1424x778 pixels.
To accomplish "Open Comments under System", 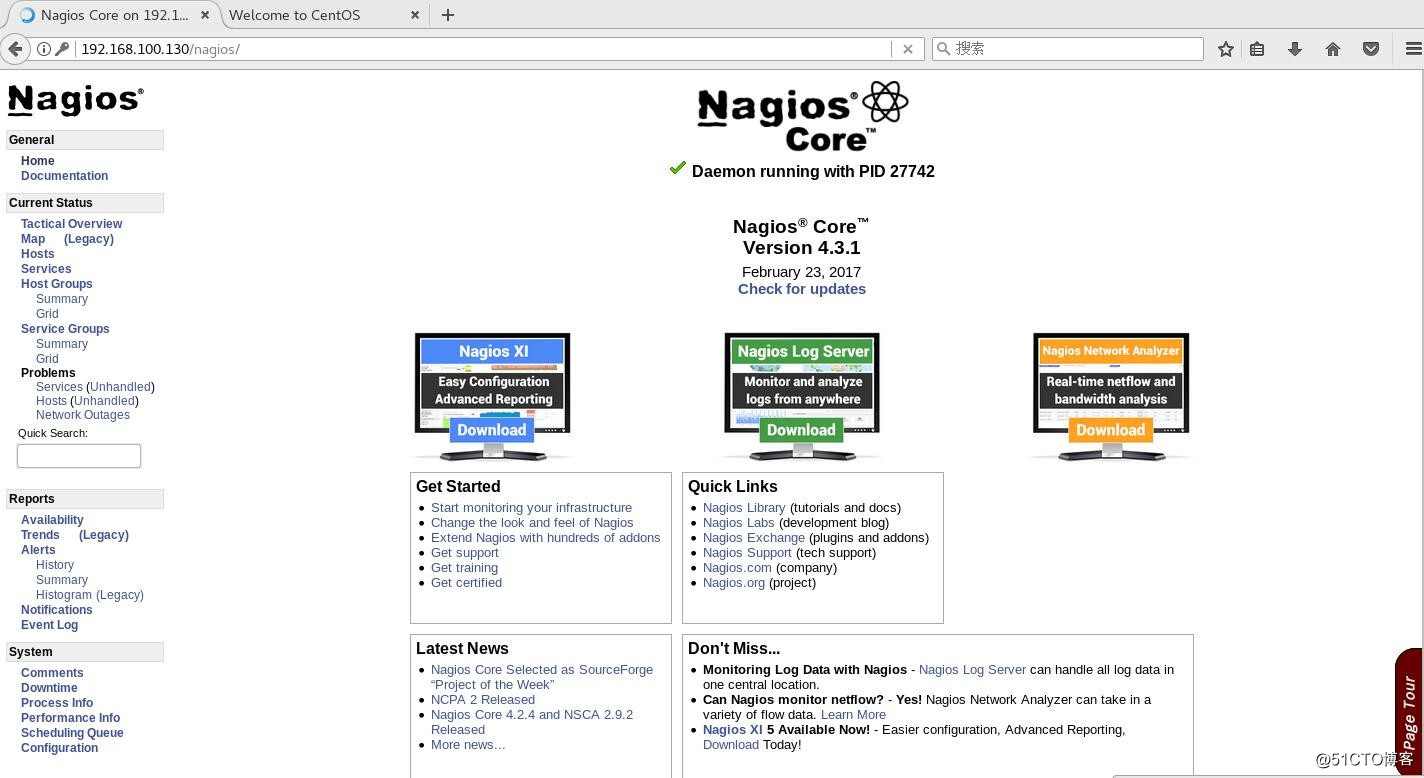I will 52,673.
